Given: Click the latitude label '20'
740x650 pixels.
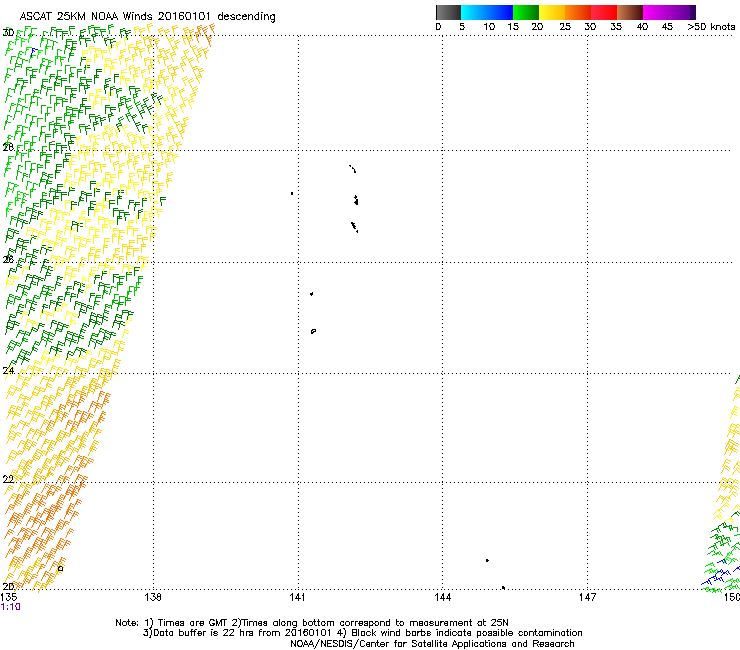Looking at the screenshot, I should 8,586.
